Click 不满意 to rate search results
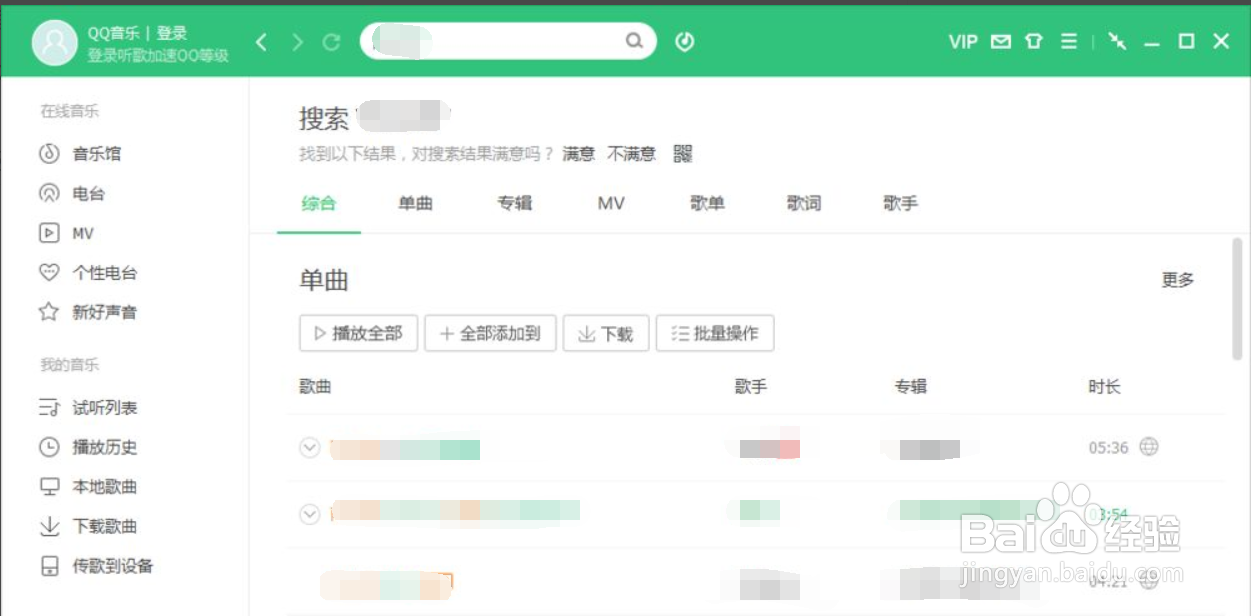This screenshot has width=1251, height=616. [x=632, y=153]
